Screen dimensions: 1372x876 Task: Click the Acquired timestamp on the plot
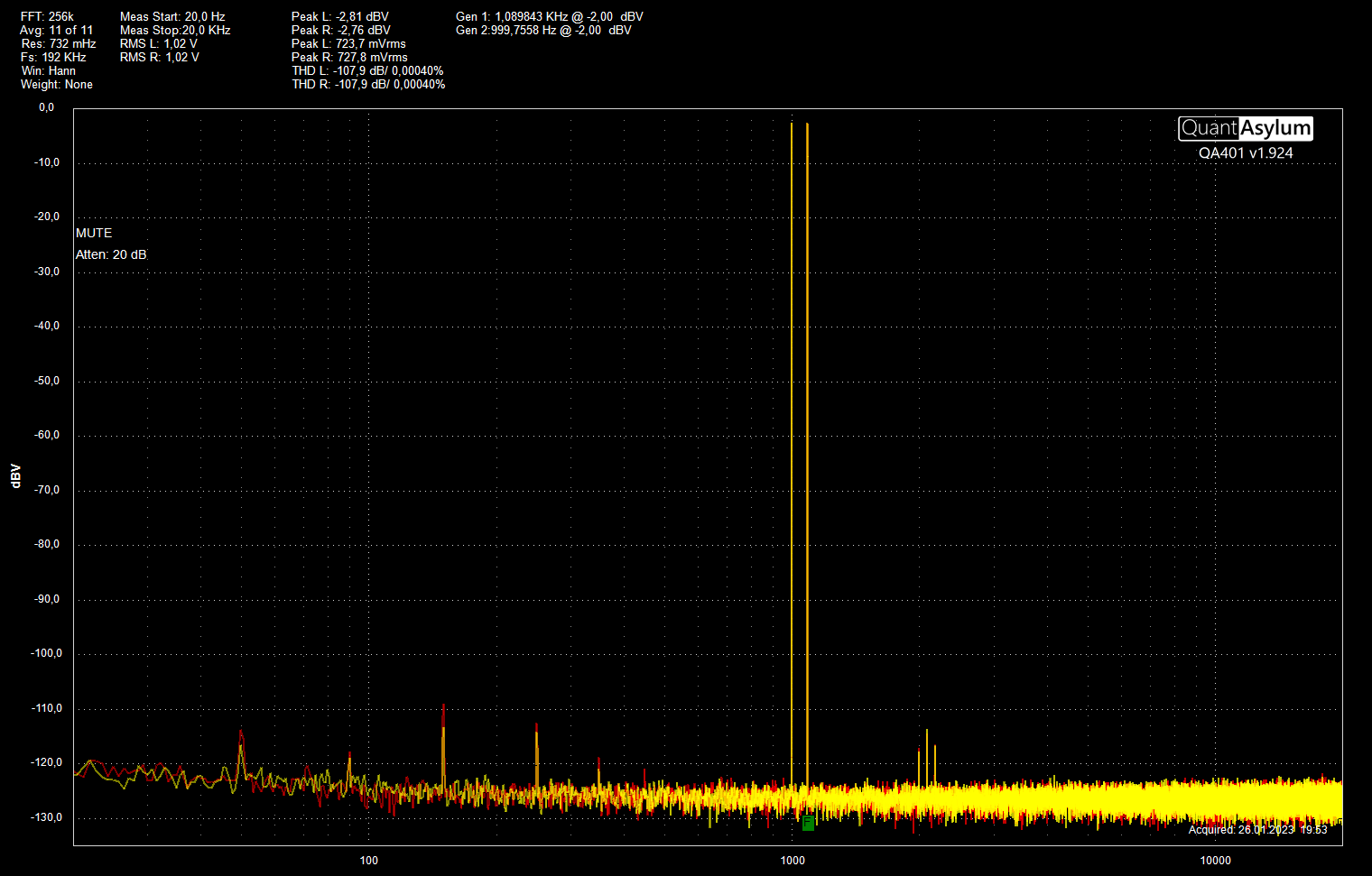tap(1257, 829)
